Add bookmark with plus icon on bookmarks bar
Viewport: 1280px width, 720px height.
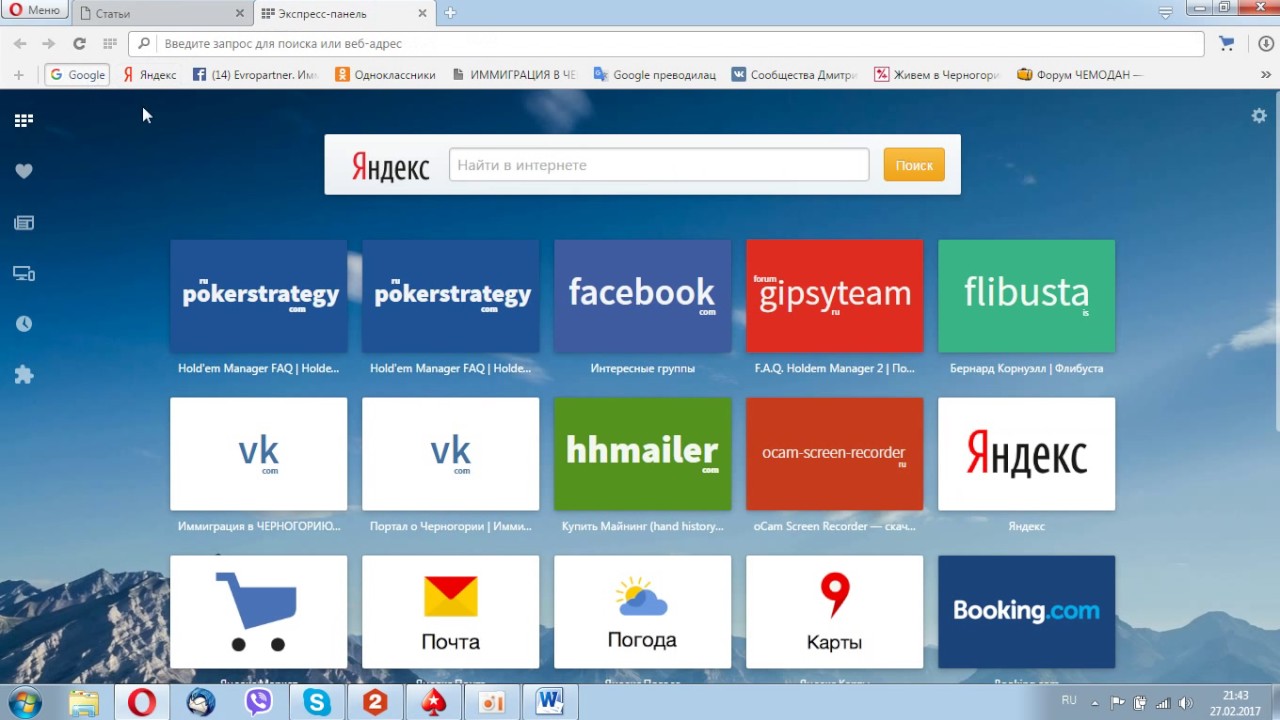pos(18,75)
